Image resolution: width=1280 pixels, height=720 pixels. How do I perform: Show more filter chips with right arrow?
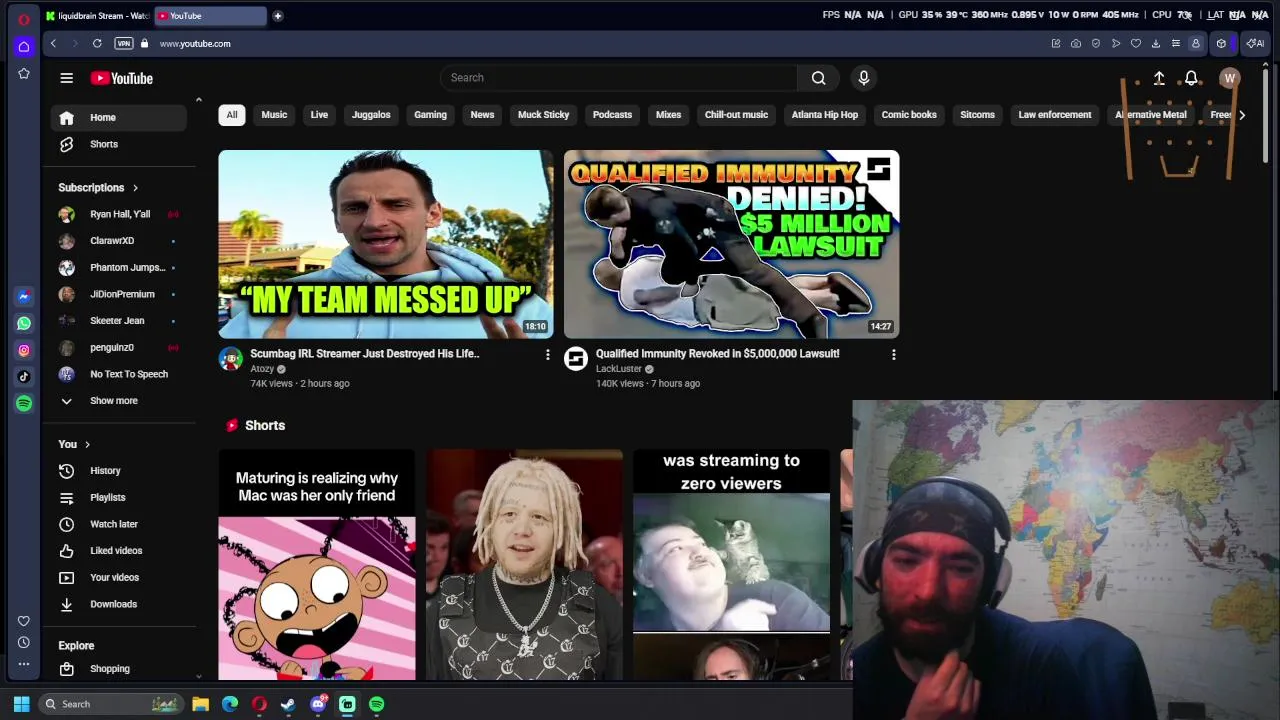tap(1241, 115)
